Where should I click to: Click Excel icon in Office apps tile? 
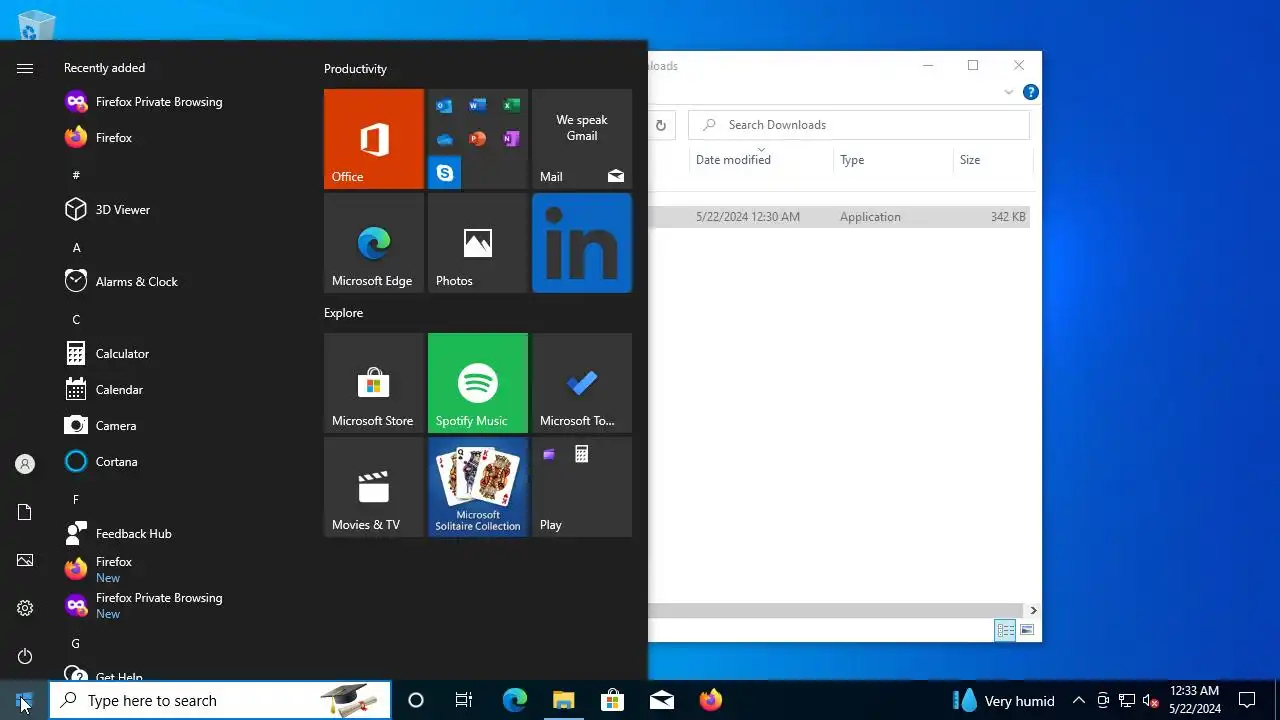coord(511,105)
